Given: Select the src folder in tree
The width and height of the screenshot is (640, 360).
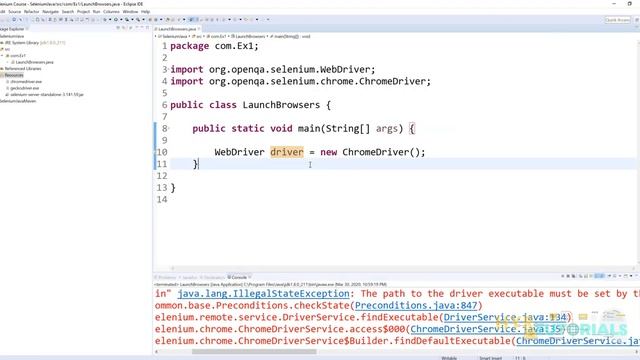Looking at the screenshot, I should pos(6,49).
